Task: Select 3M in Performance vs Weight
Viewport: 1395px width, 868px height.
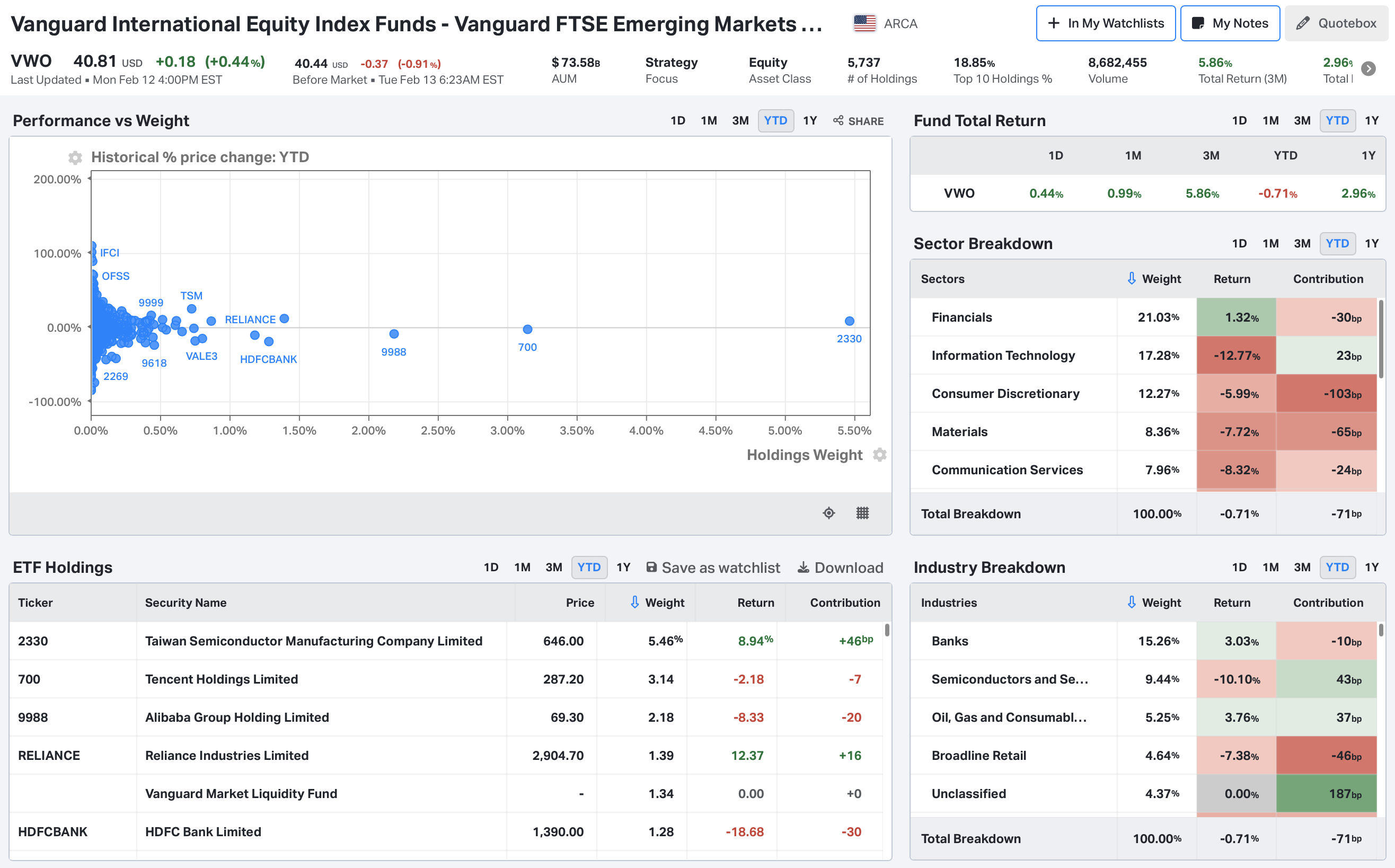Action: 740,121
